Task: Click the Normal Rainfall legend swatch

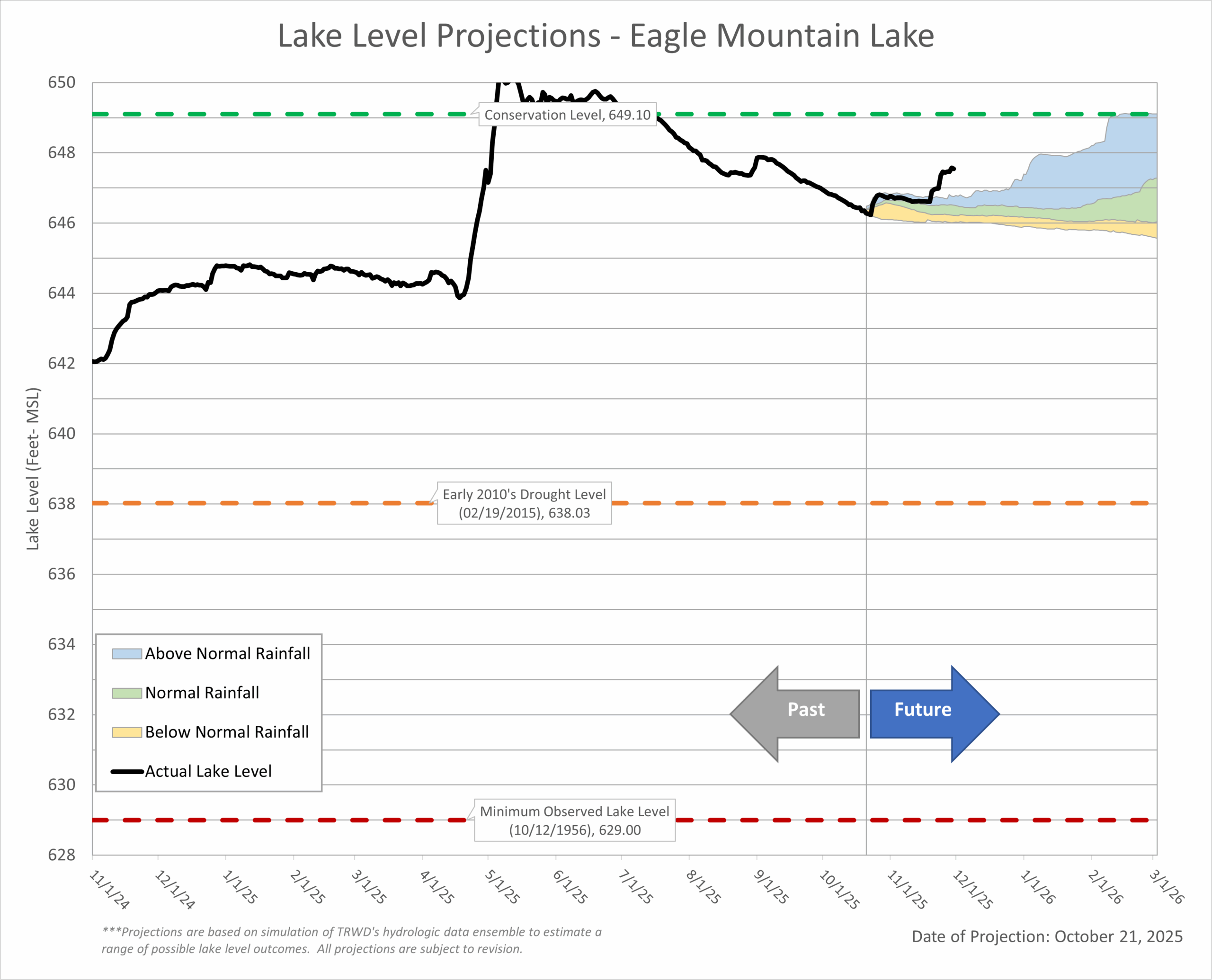Action: tap(126, 693)
